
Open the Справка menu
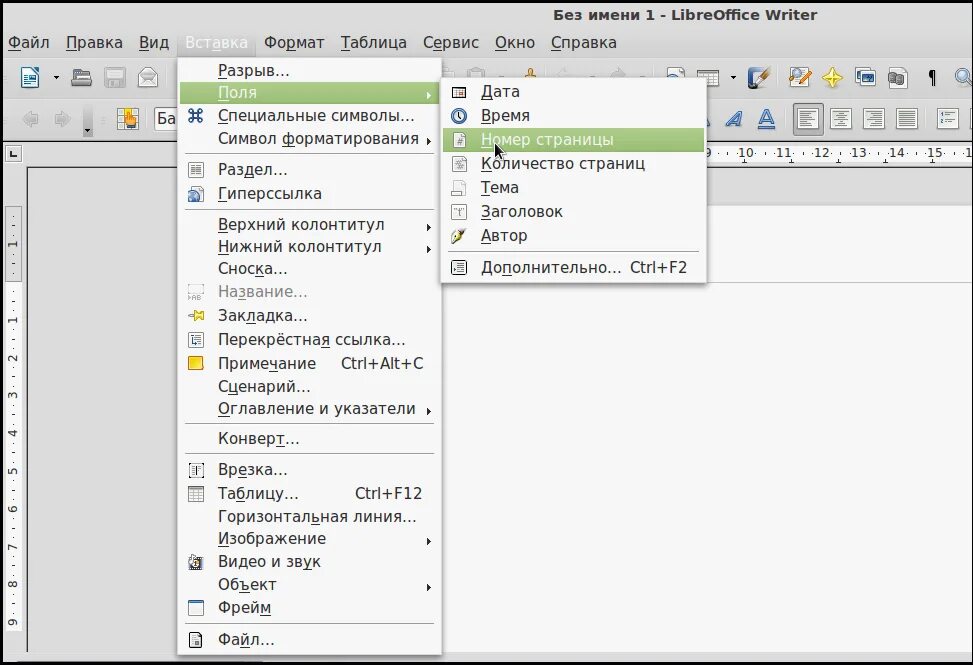pos(584,43)
